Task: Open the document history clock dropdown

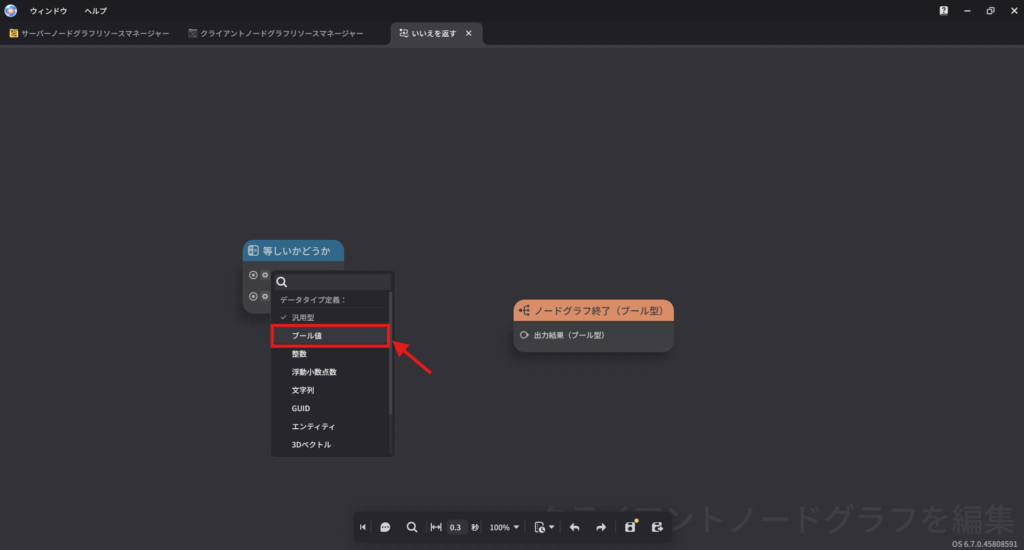Action: 544,527
